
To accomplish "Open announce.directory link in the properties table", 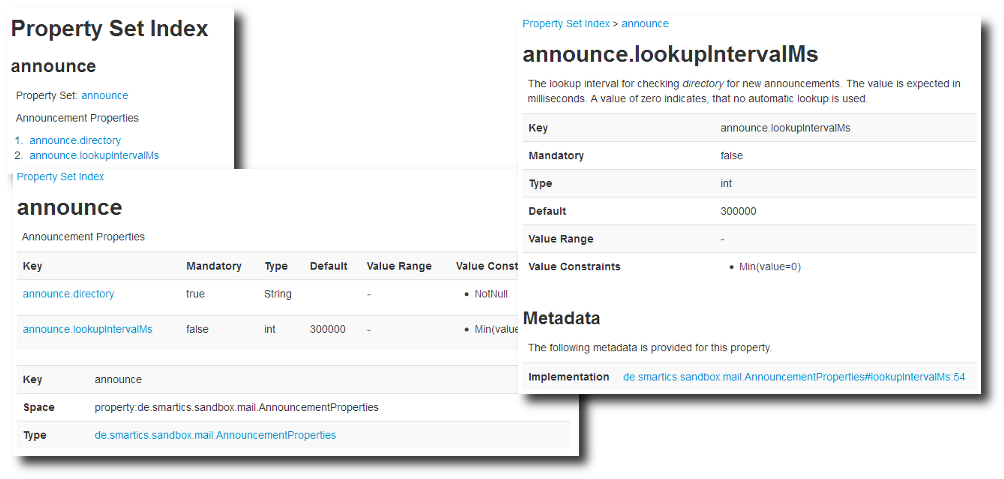I will (68, 294).
